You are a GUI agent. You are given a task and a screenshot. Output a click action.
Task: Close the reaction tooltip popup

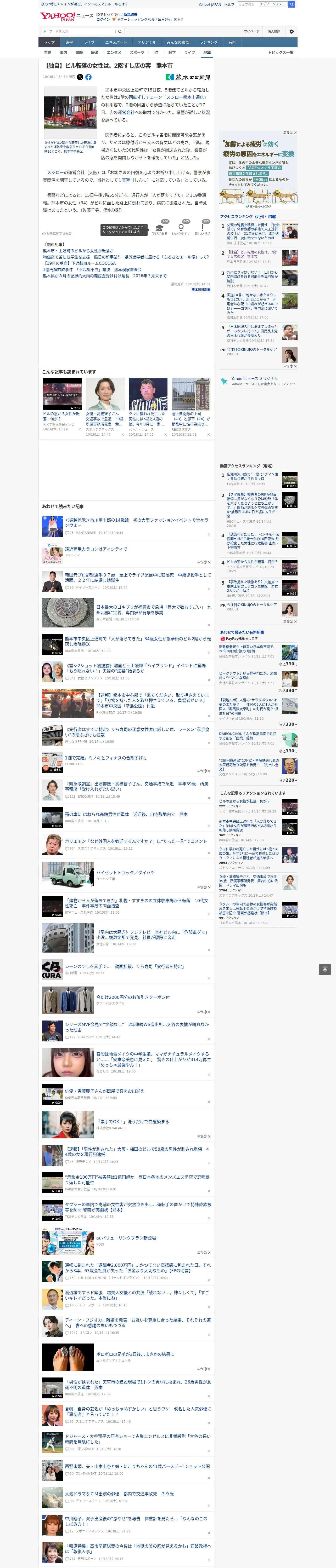point(146,226)
